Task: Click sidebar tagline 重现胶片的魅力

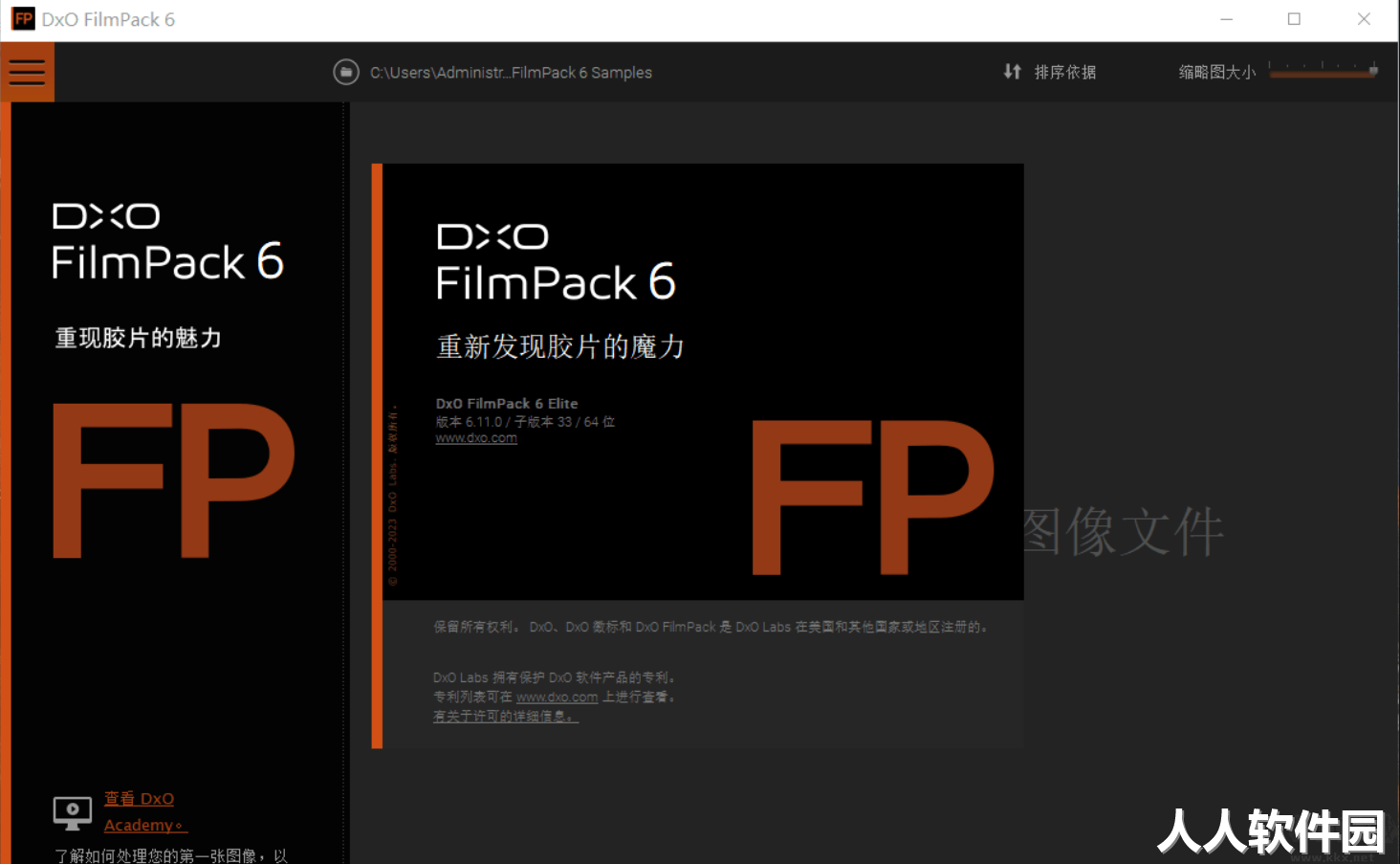Action: coord(139,338)
